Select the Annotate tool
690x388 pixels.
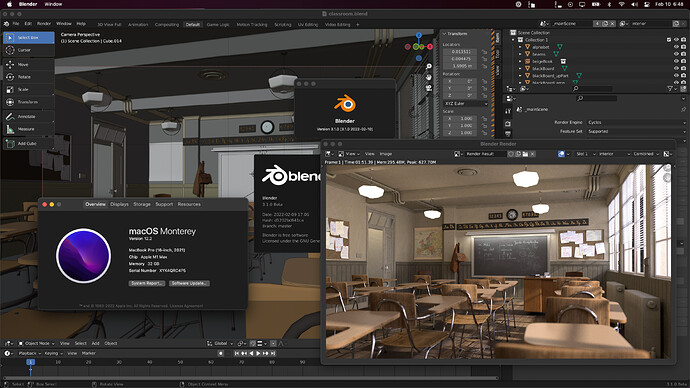click(x=29, y=117)
